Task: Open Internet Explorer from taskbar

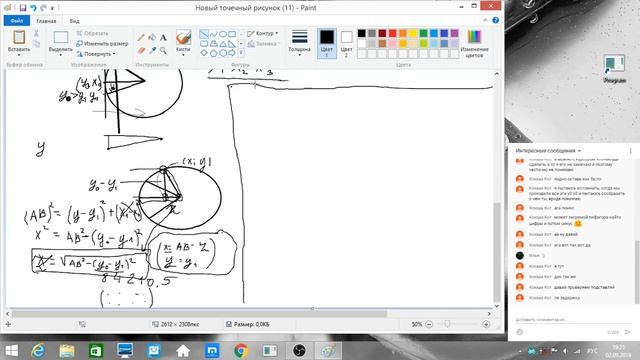Action: point(38,351)
